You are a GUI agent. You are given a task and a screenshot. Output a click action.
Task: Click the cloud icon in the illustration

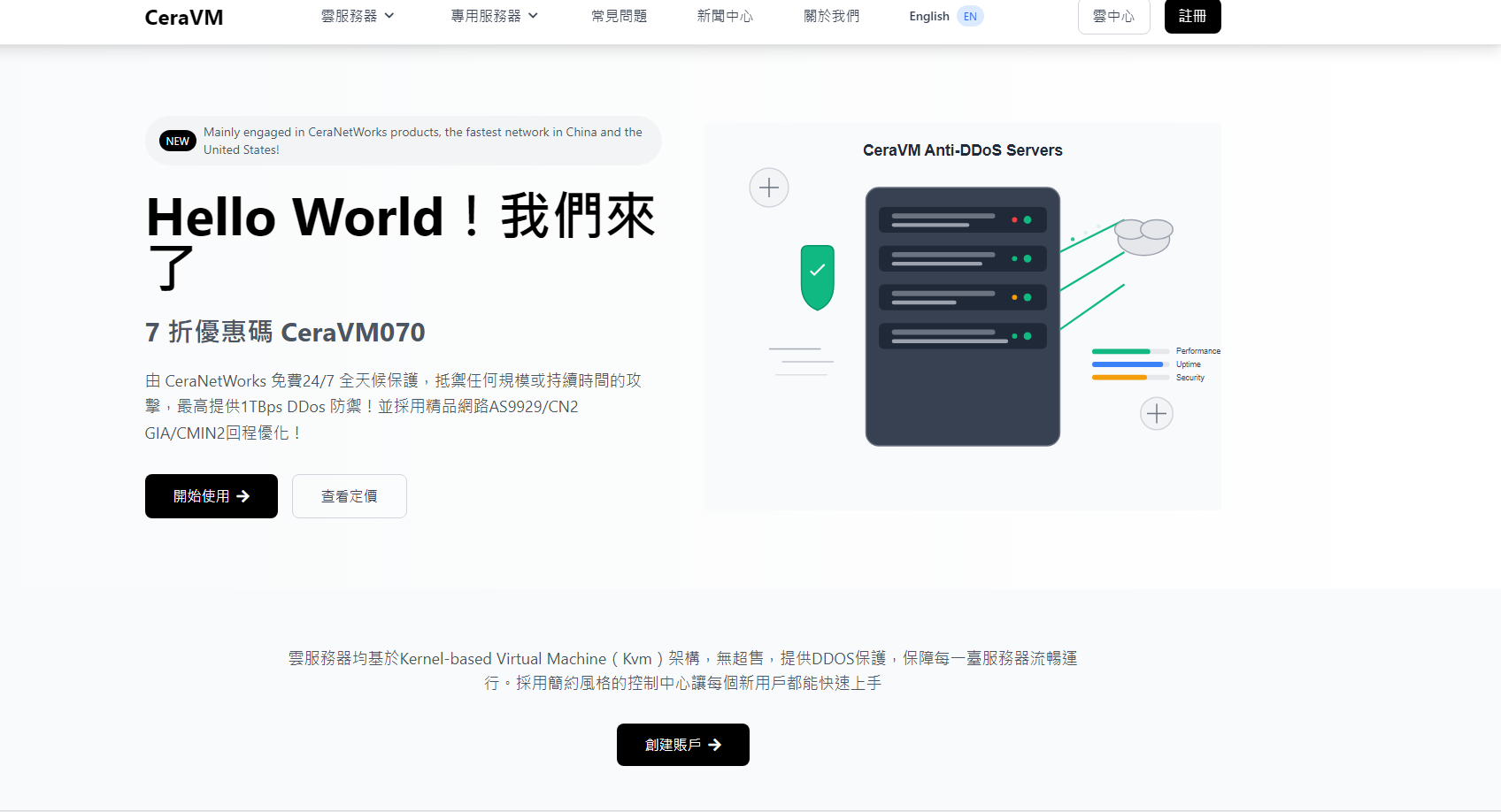point(1143,236)
